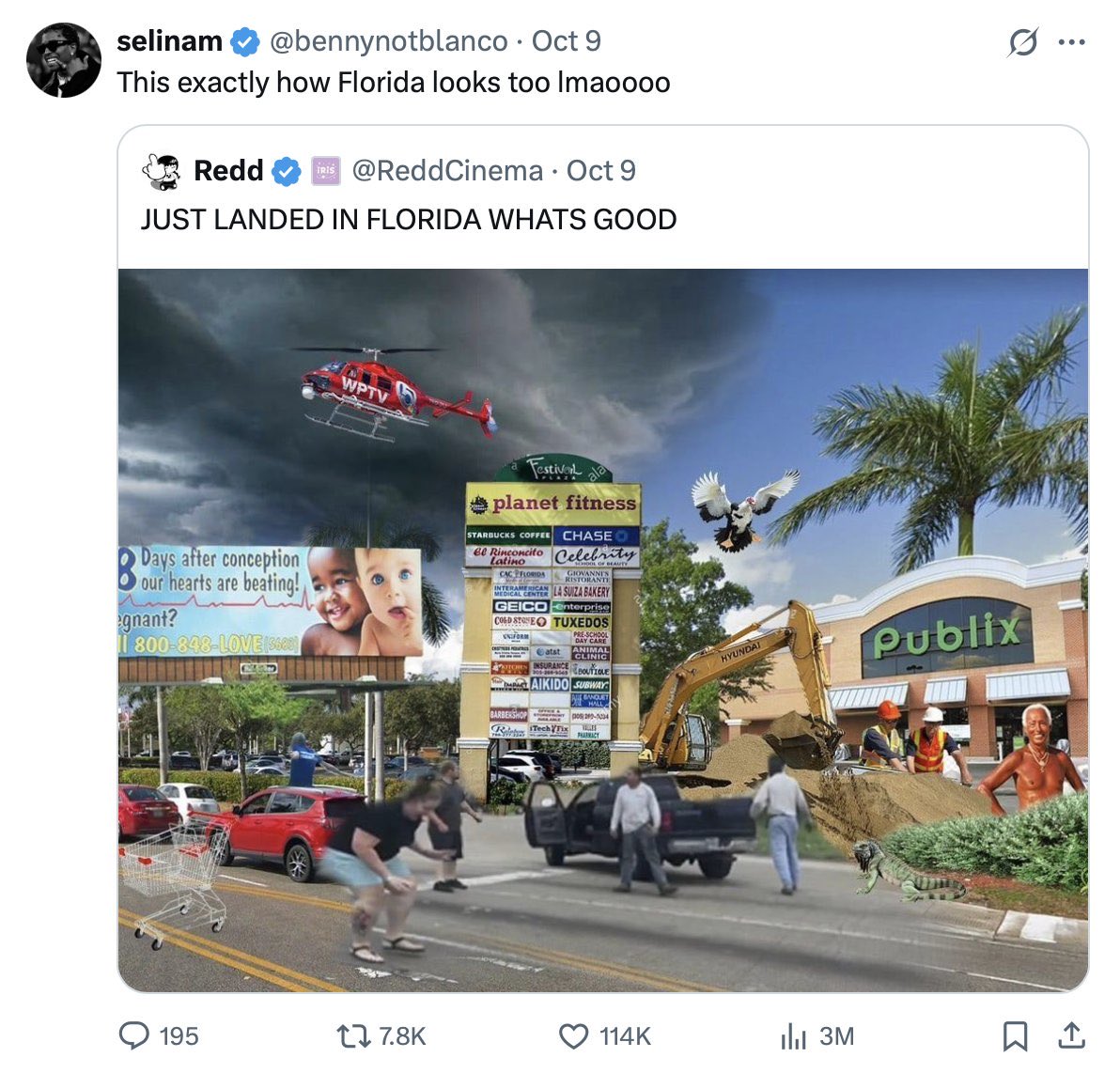Screen dimensions: 1120x1073
Task: Open selinam's profile avatar
Action: coord(64,60)
